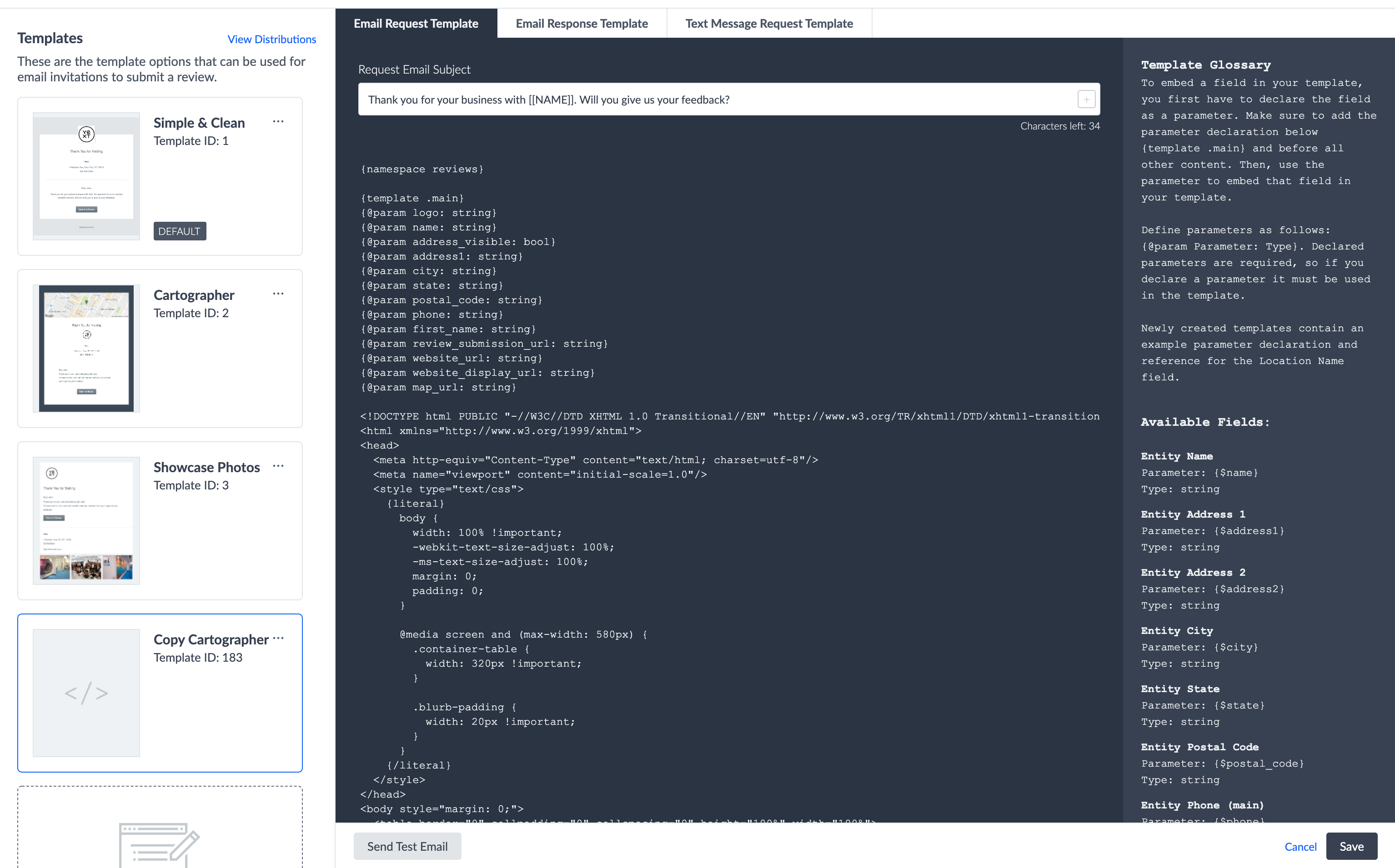Image resolution: width=1395 pixels, height=868 pixels.
Task: Click the plus icon in subject field
Action: click(1086, 100)
